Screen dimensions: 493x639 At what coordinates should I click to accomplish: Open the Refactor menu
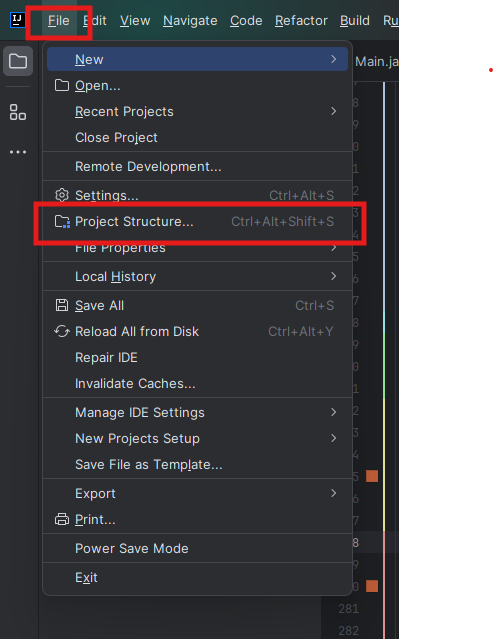[x=301, y=20]
